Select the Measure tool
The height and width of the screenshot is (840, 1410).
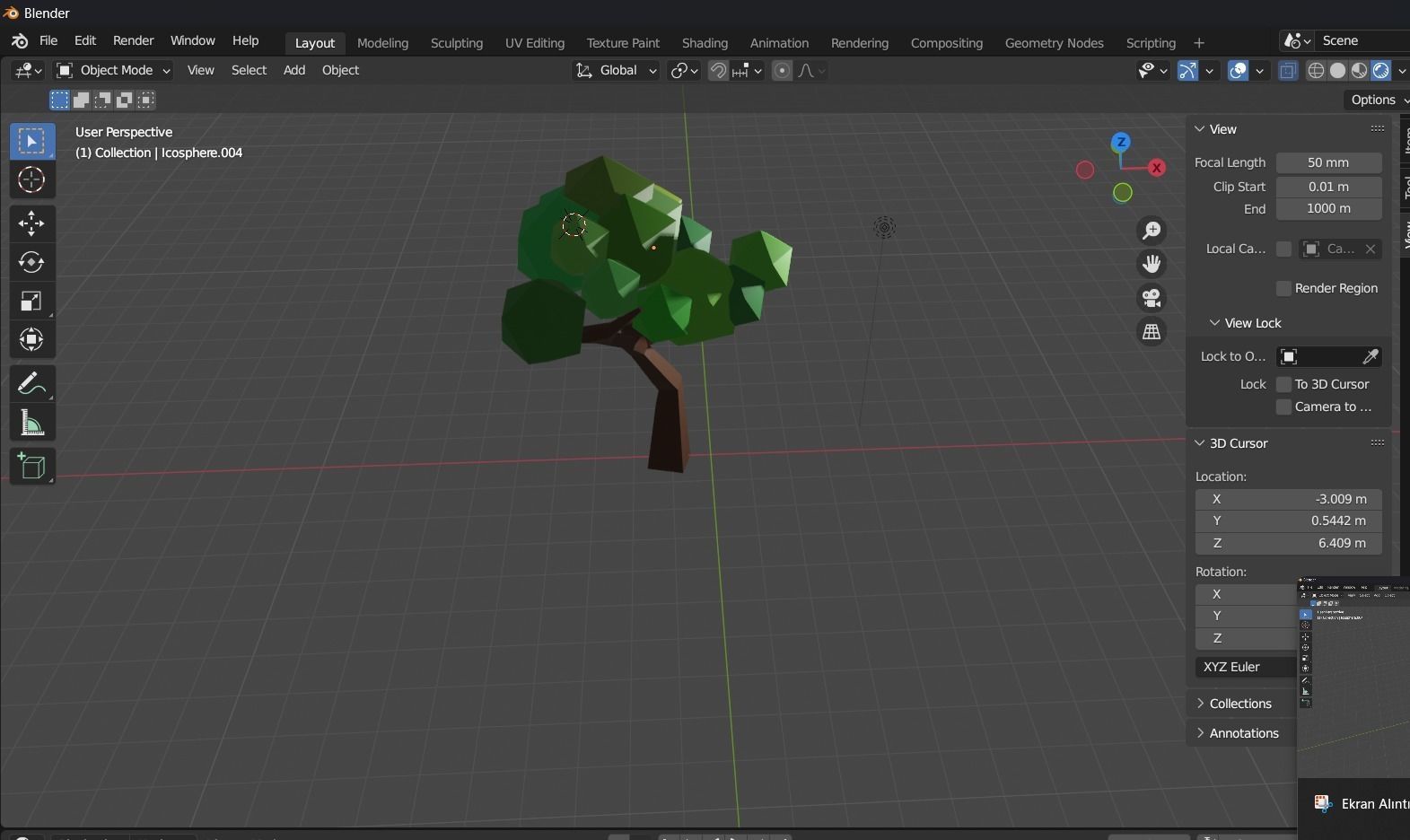[x=31, y=422]
